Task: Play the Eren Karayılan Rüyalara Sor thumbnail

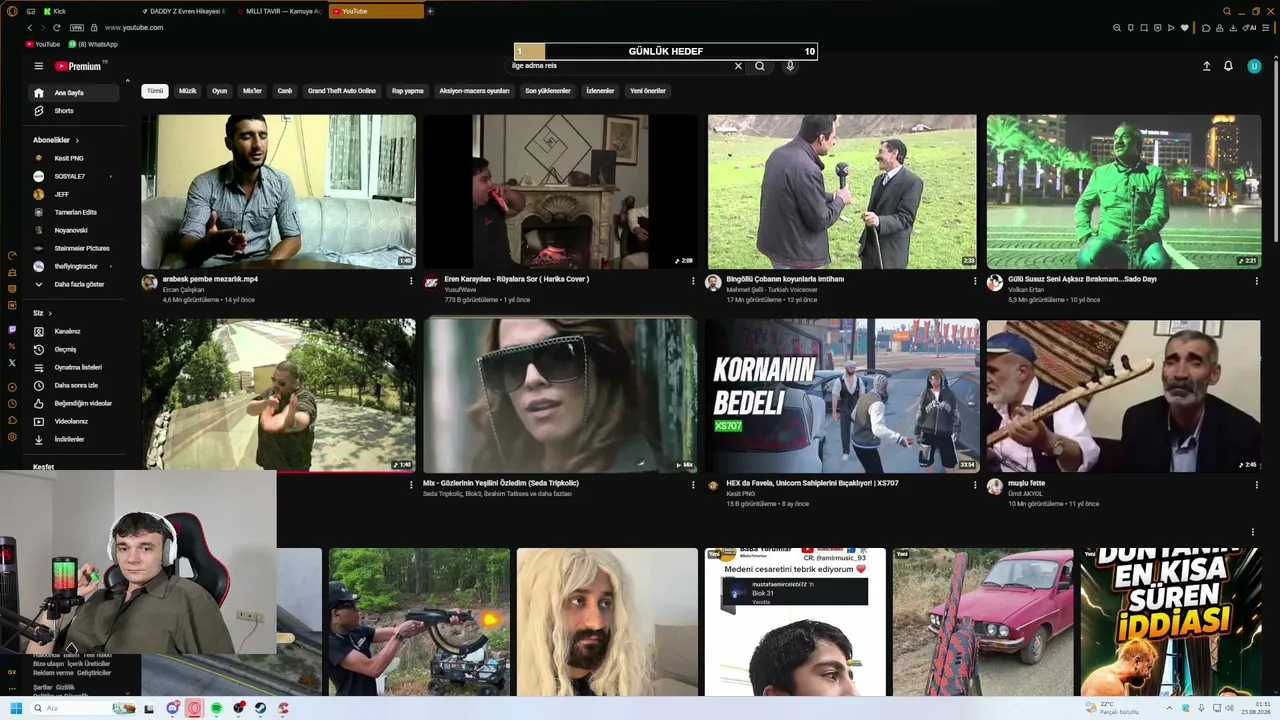Action: pos(560,191)
